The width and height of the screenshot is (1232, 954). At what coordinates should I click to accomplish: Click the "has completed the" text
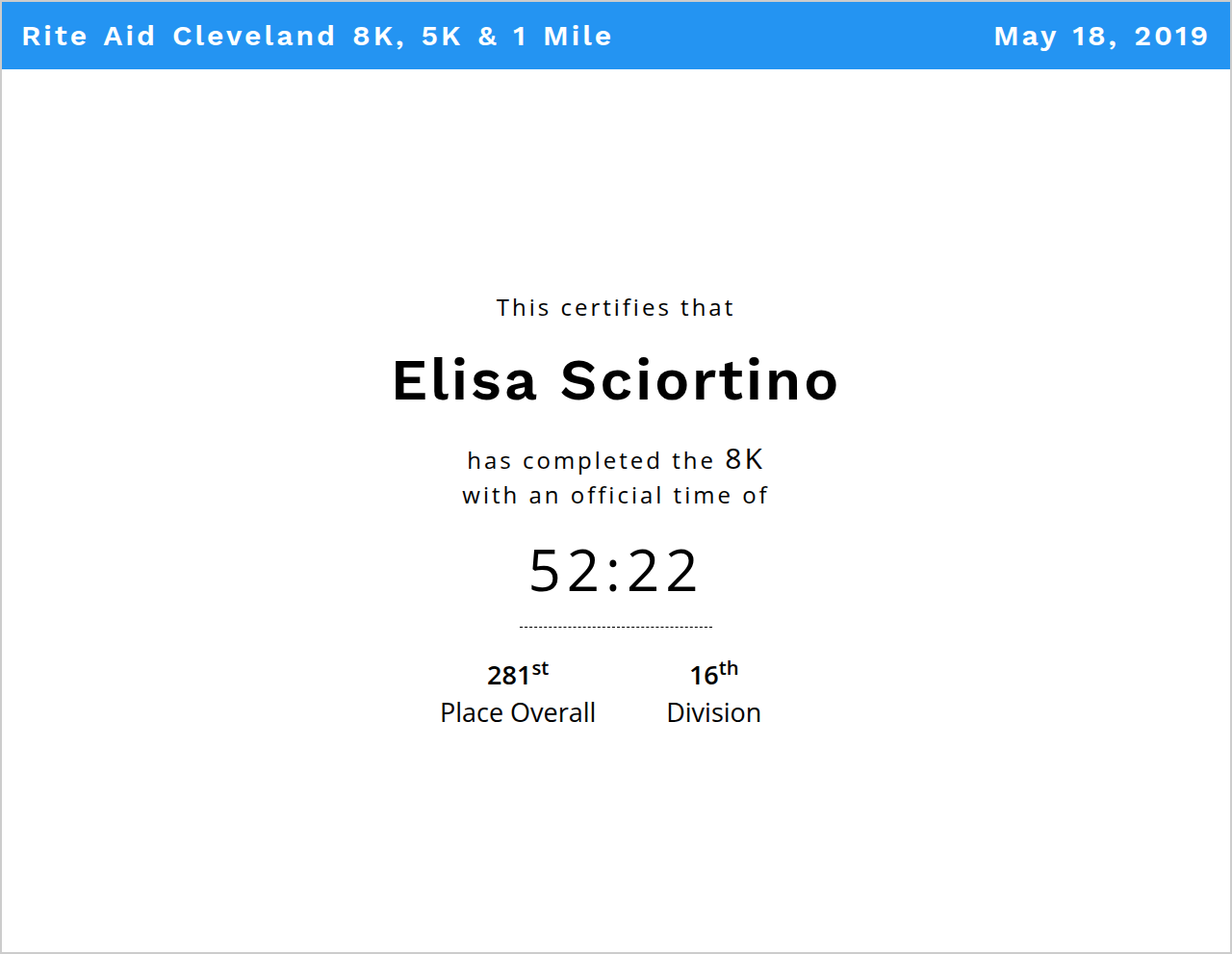[x=590, y=461]
